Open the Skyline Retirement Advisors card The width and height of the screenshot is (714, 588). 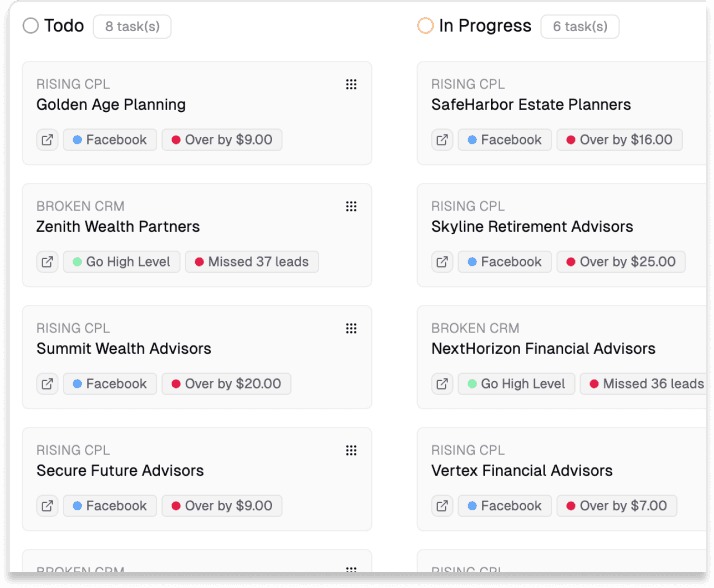(532, 227)
